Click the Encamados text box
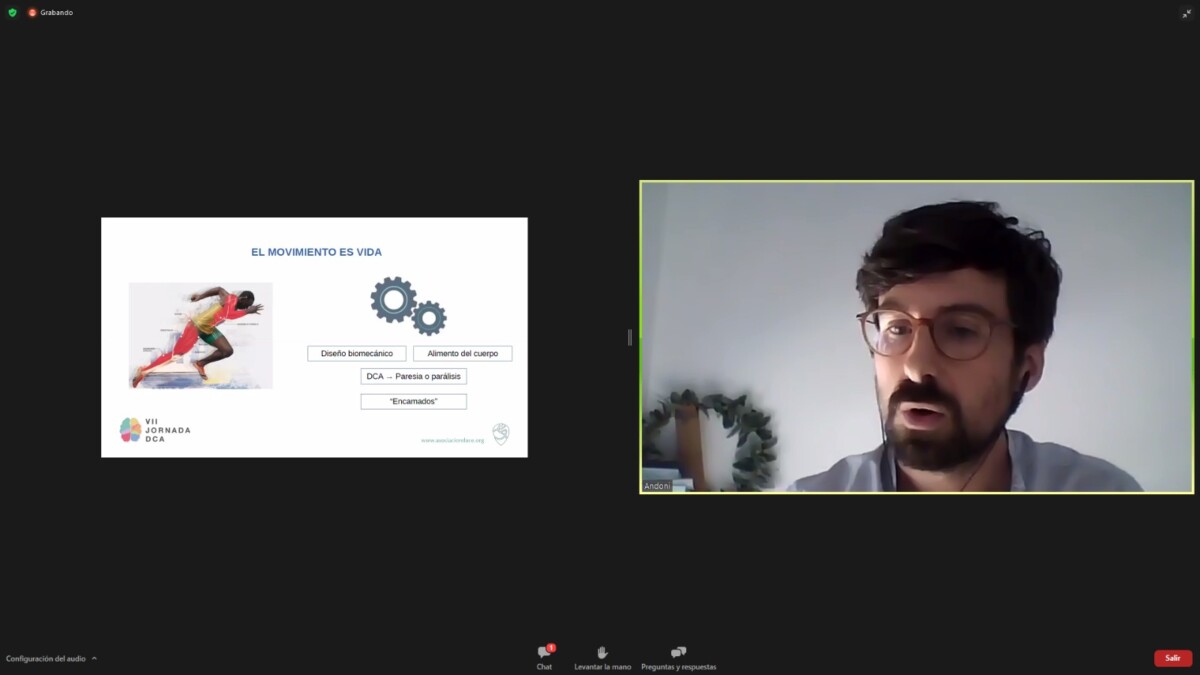 (413, 401)
